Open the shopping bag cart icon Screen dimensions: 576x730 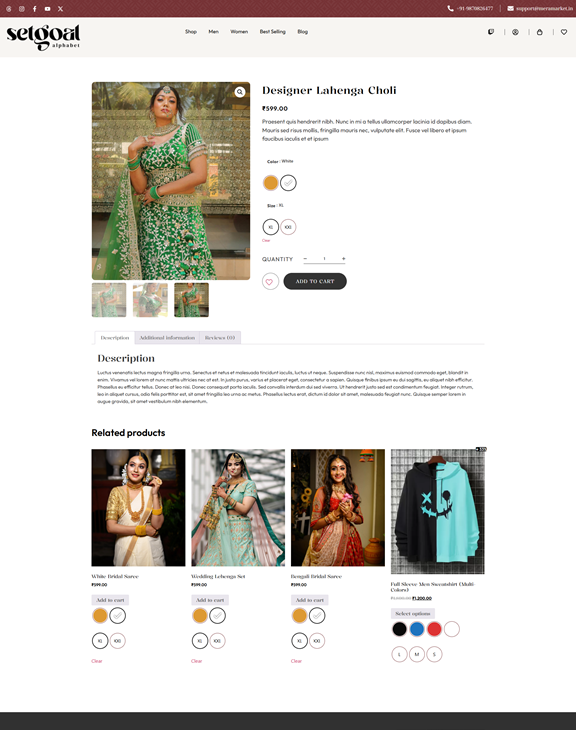[x=540, y=32]
